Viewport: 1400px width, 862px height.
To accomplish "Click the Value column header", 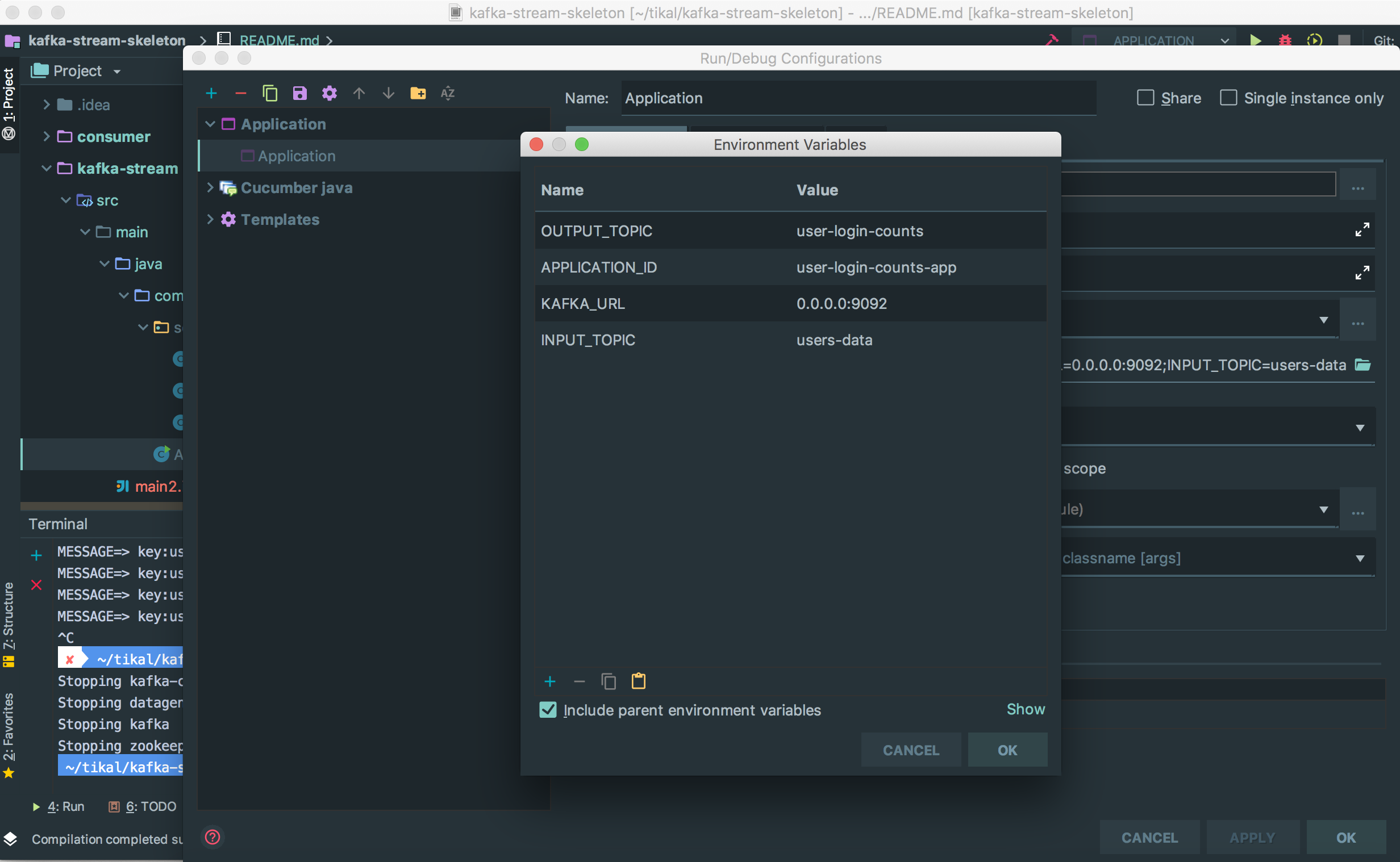I will click(817, 190).
